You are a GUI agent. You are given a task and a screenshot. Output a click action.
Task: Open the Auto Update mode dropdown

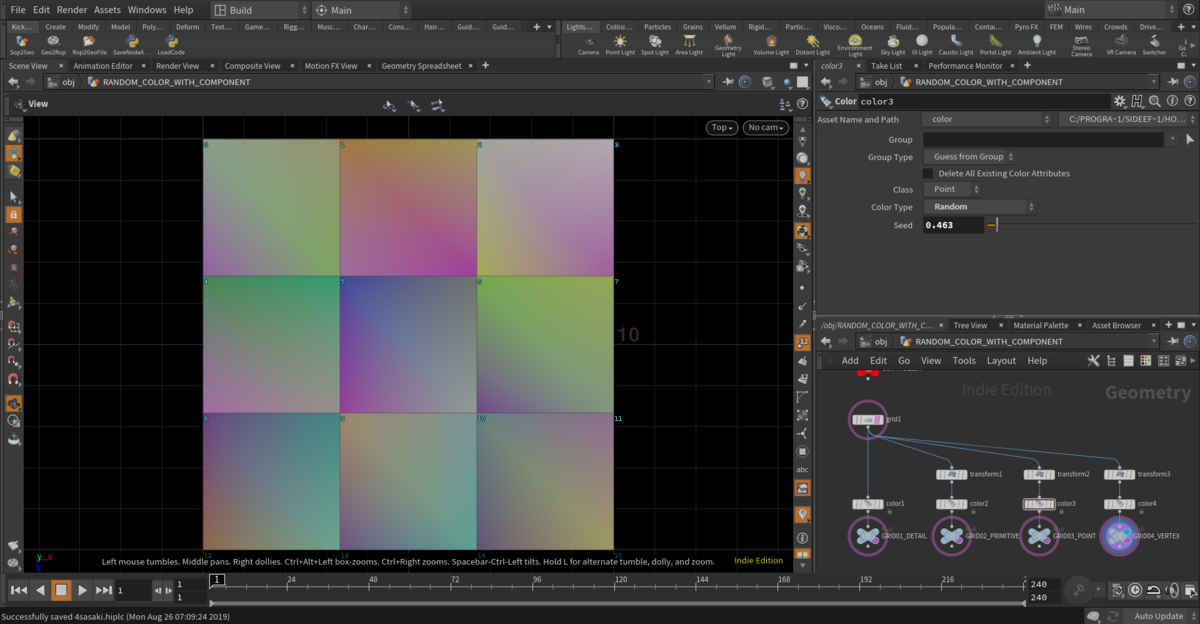(x=1163, y=615)
